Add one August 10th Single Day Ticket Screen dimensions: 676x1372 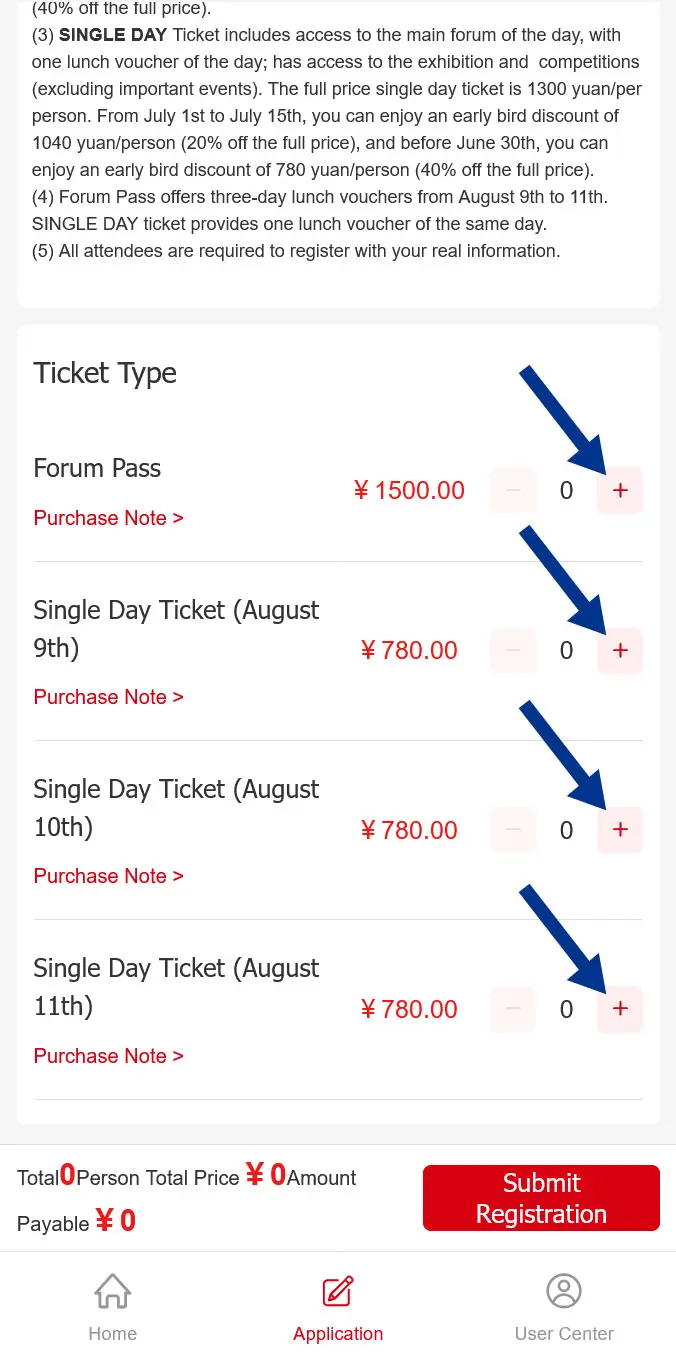[620, 830]
